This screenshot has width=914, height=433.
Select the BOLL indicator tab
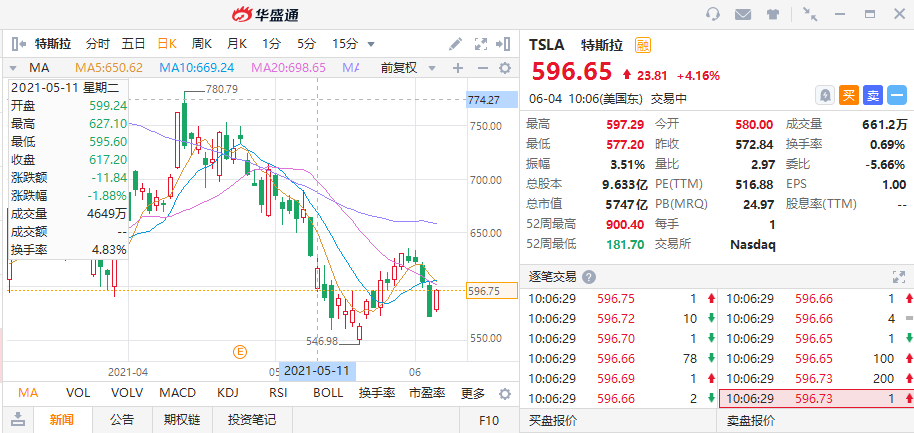pos(328,393)
